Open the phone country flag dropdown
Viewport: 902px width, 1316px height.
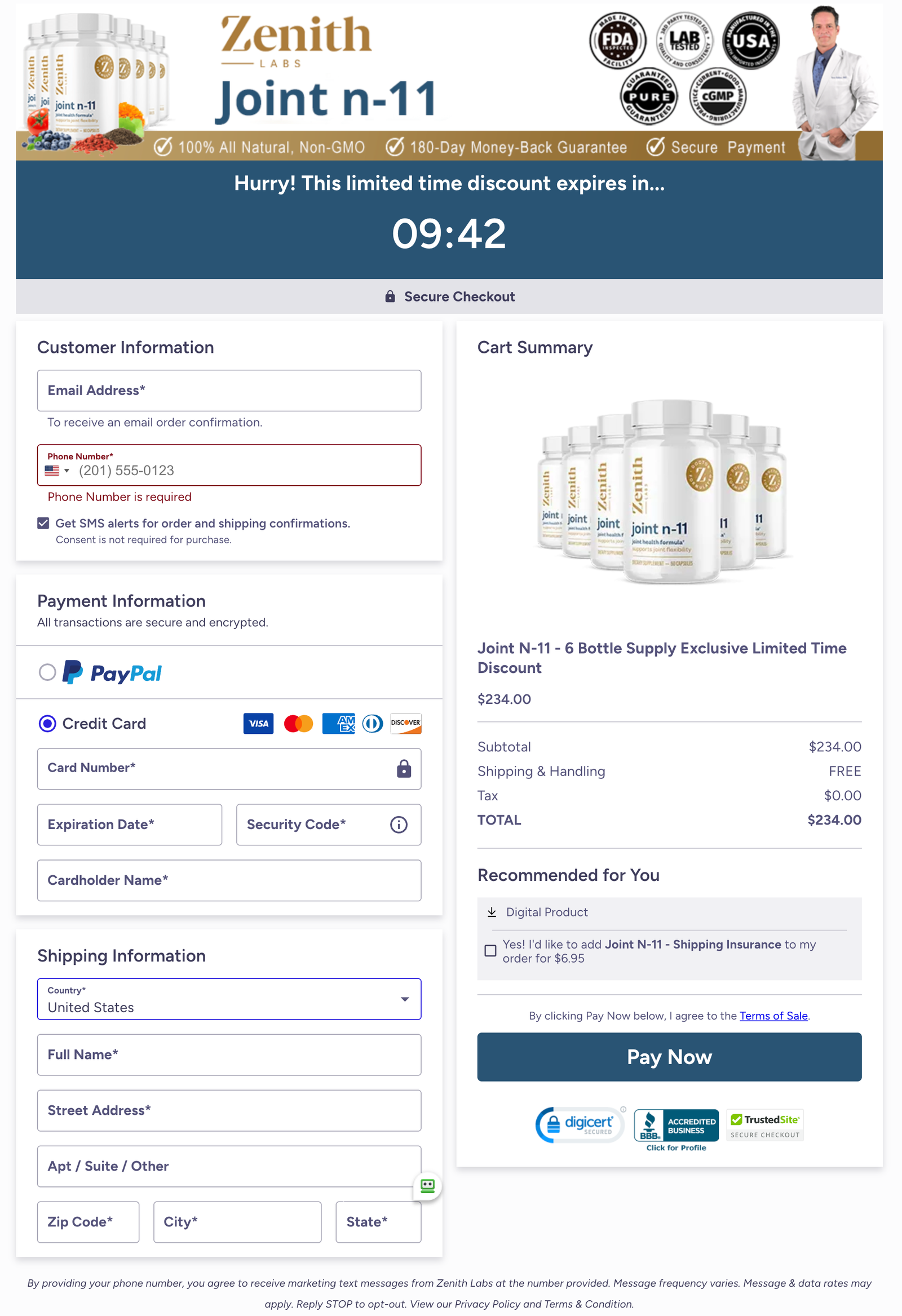[58, 471]
